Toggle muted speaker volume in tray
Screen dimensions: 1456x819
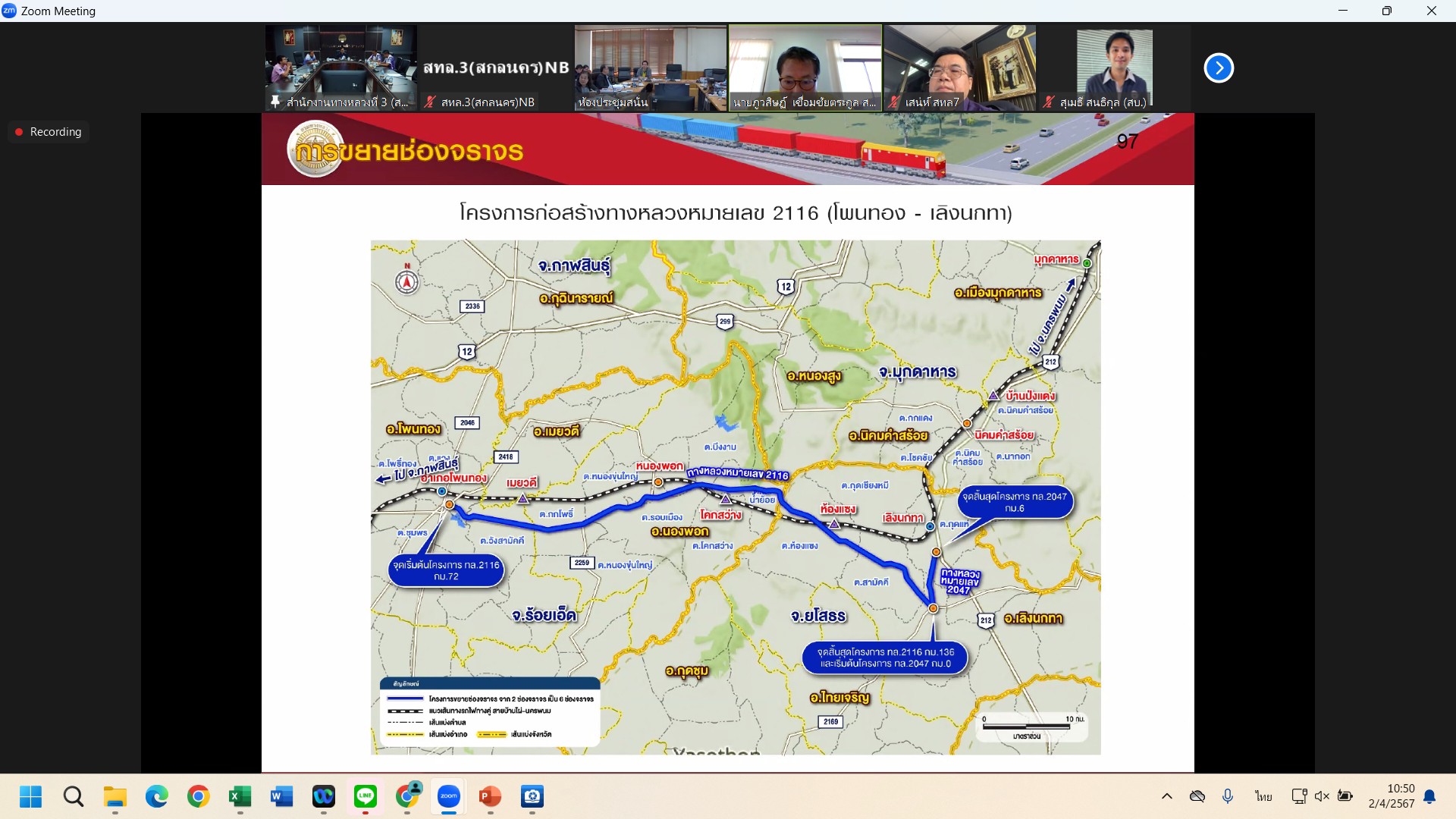[1322, 796]
